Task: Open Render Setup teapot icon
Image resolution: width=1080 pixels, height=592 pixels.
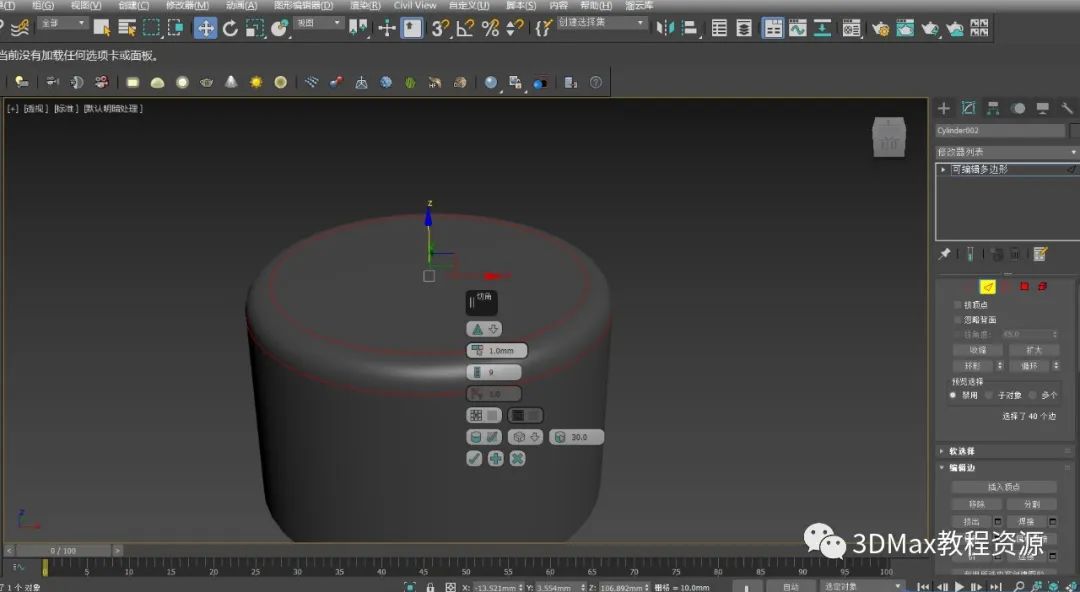Action: point(880,28)
